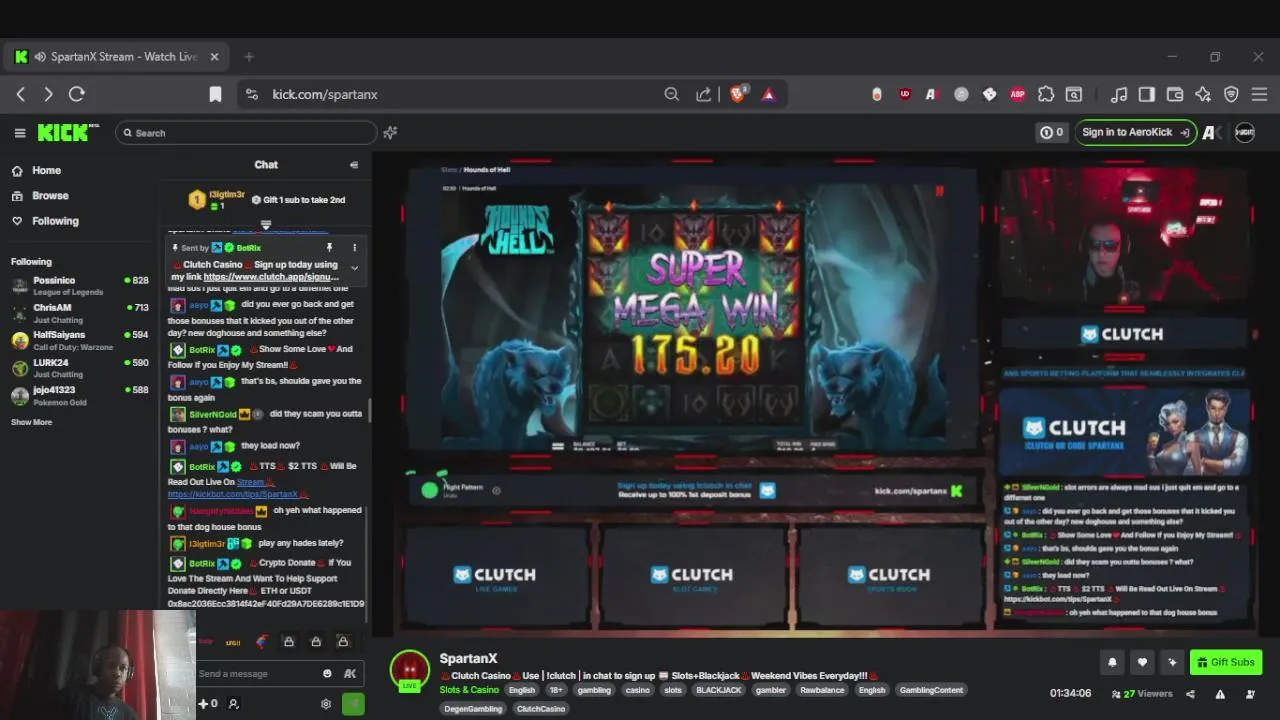Image resolution: width=1280 pixels, height=720 pixels.
Task: Open Brave Leo AI sparkle icon
Action: click(1203, 94)
